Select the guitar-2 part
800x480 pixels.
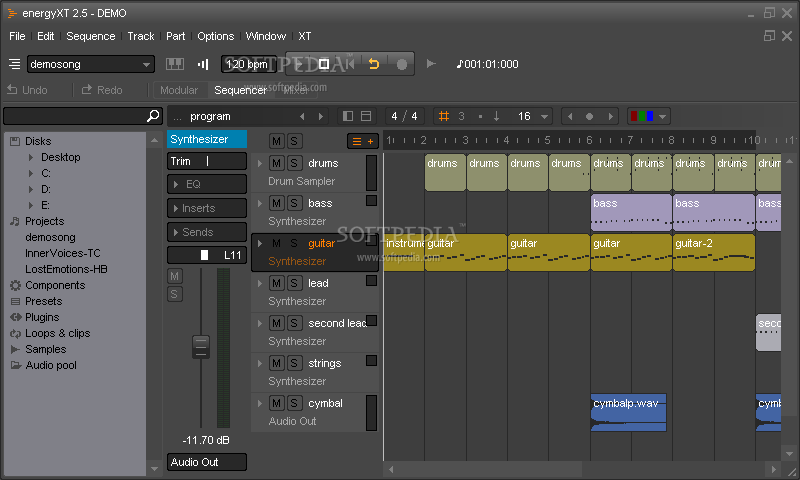[714, 252]
